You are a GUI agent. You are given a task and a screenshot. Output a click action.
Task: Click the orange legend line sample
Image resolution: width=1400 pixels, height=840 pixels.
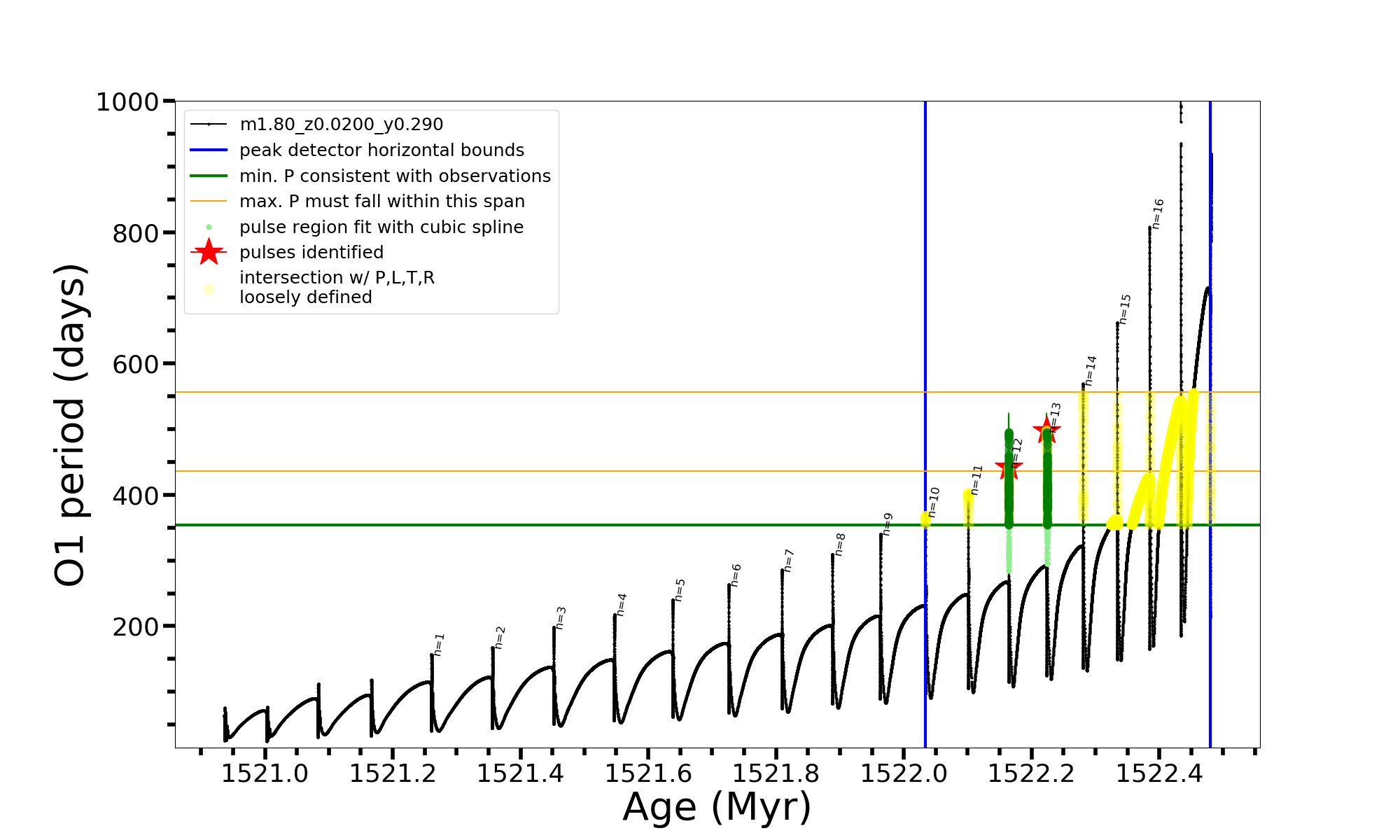[x=209, y=202]
